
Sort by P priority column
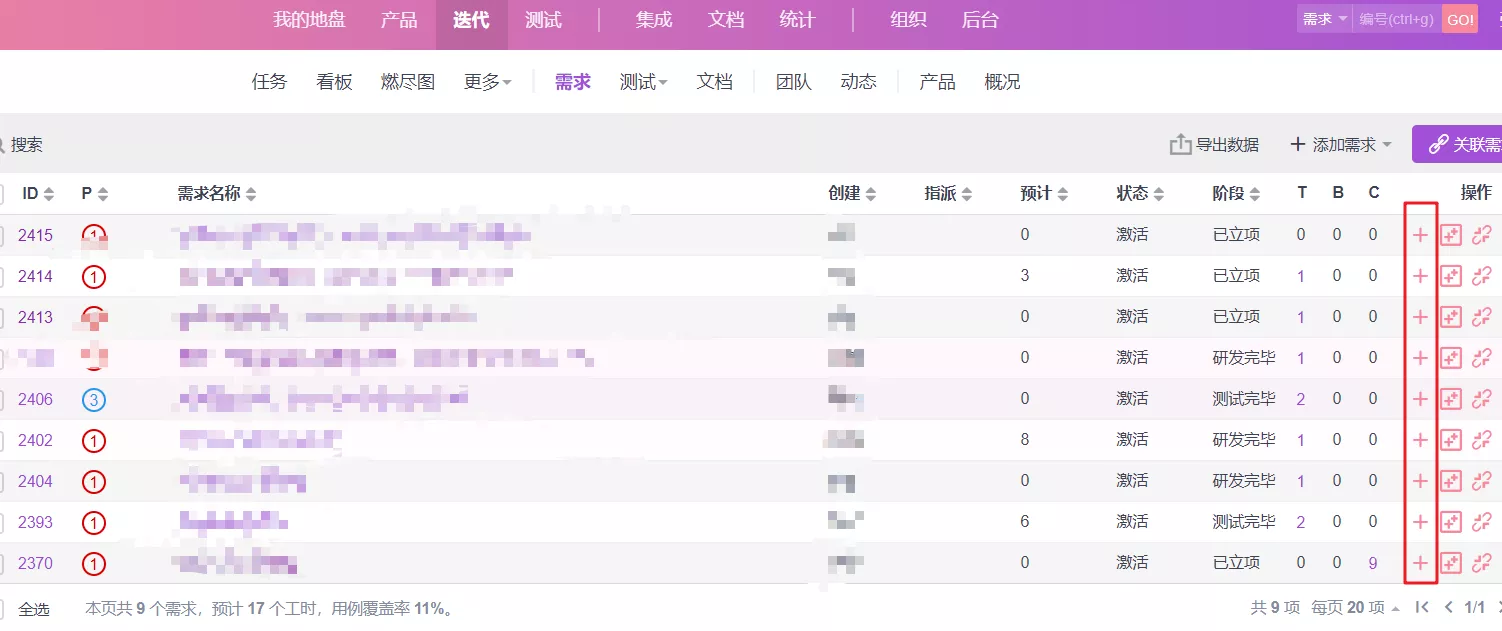coord(95,193)
